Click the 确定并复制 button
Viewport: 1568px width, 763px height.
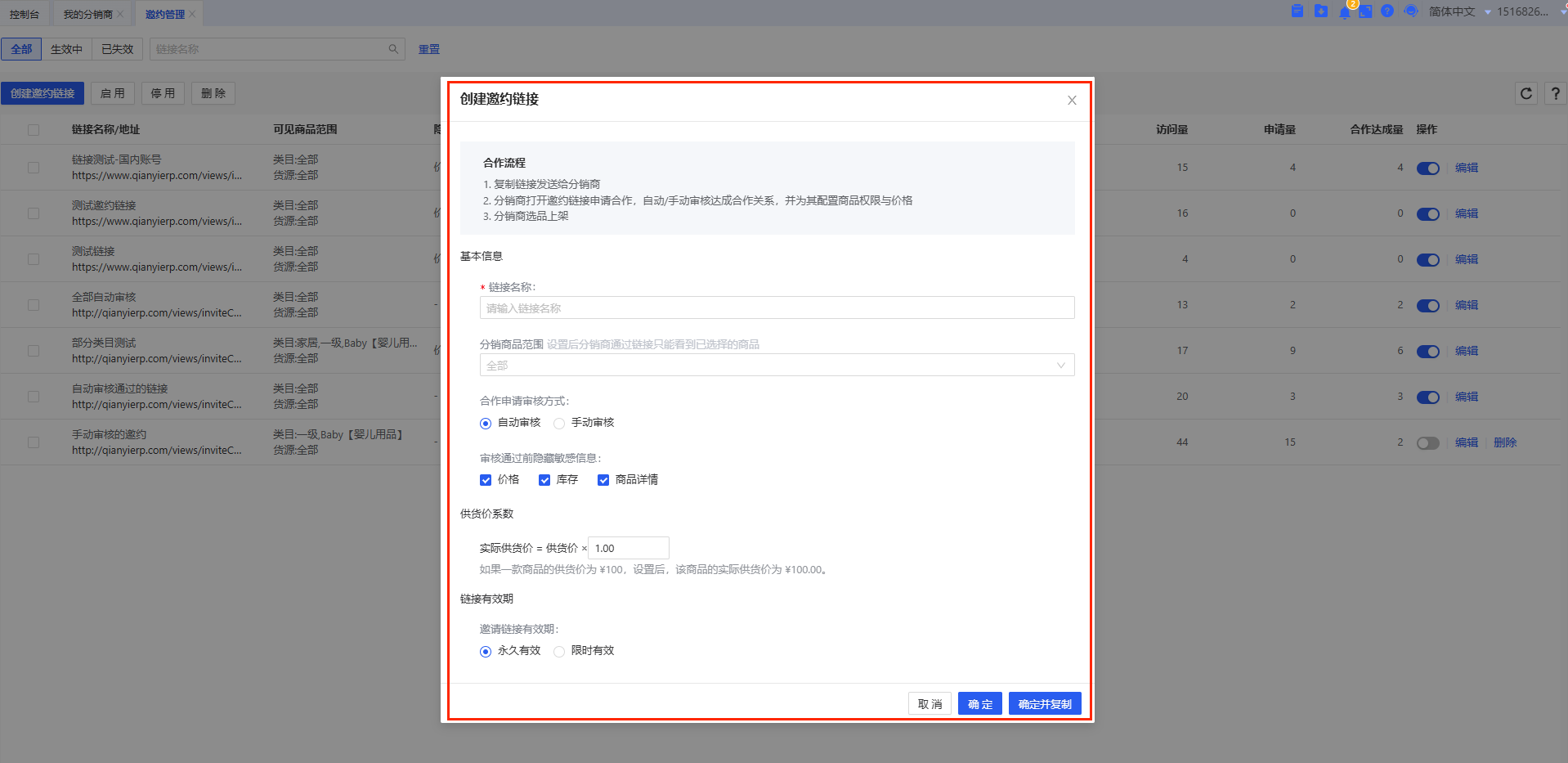1045,703
